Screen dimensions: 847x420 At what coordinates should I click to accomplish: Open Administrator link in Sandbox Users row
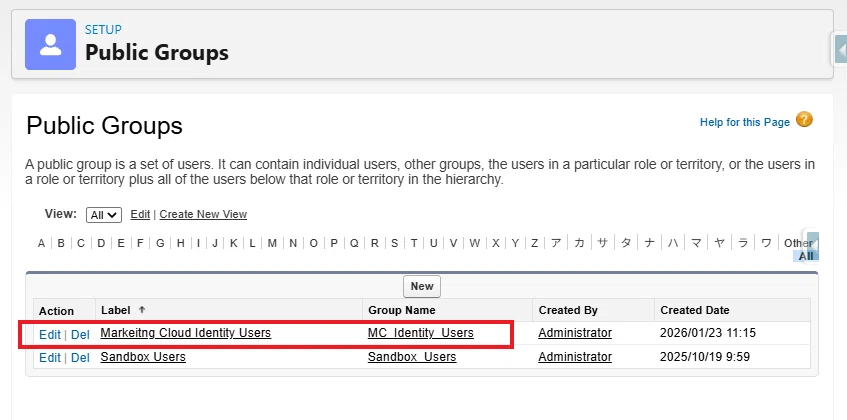click(575, 357)
